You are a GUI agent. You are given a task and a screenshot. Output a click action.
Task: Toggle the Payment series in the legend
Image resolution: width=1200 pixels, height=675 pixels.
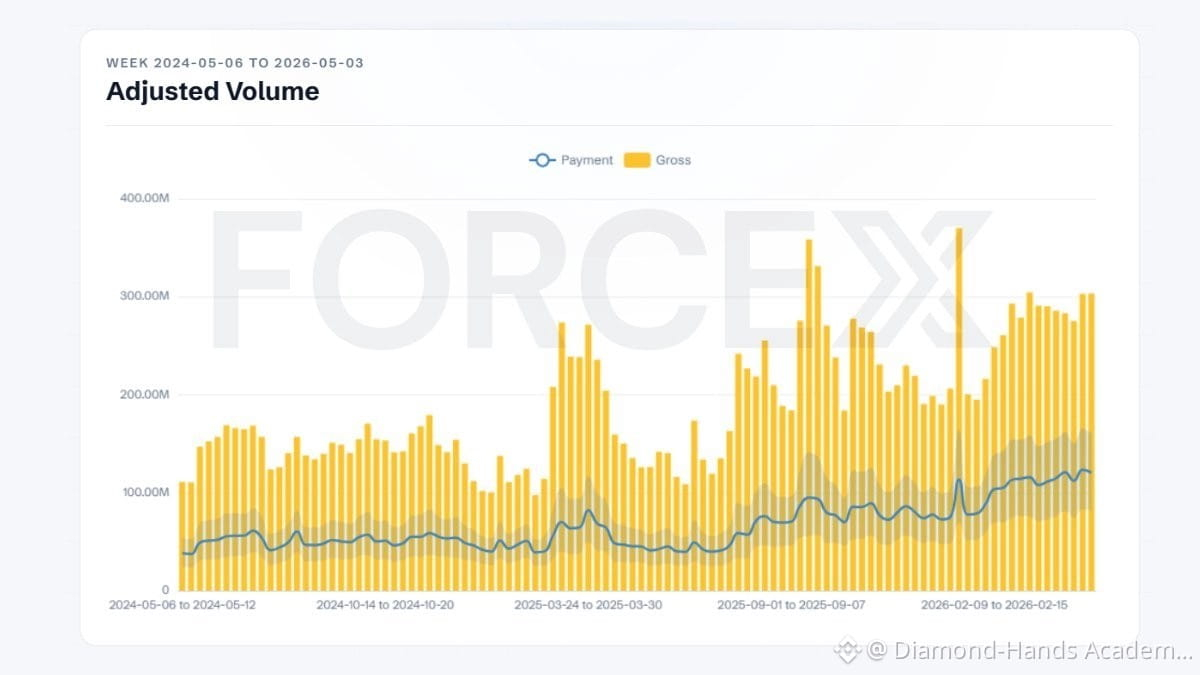pos(571,160)
